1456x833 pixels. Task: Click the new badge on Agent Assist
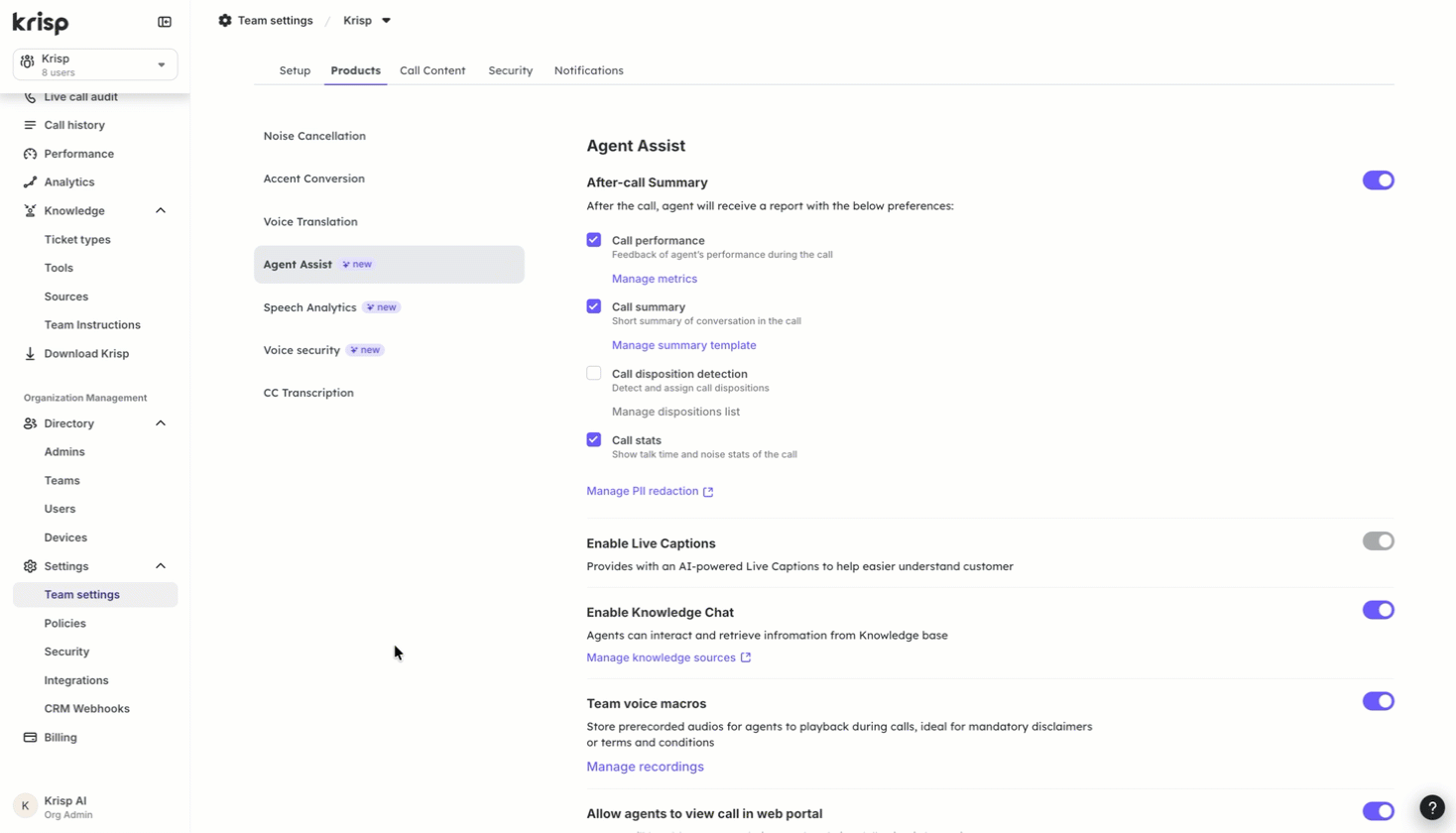357,265
